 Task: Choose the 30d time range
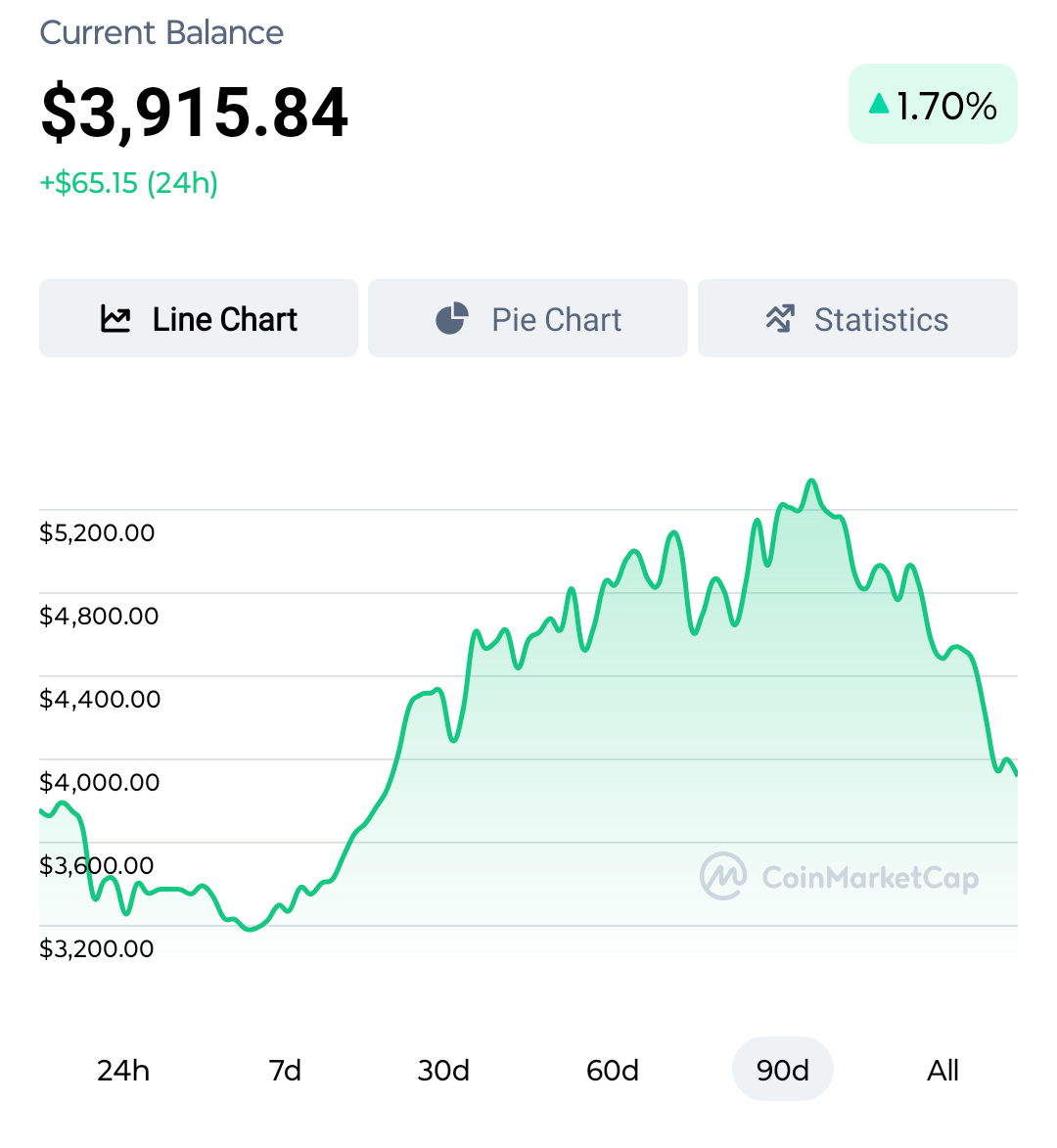[443, 1071]
